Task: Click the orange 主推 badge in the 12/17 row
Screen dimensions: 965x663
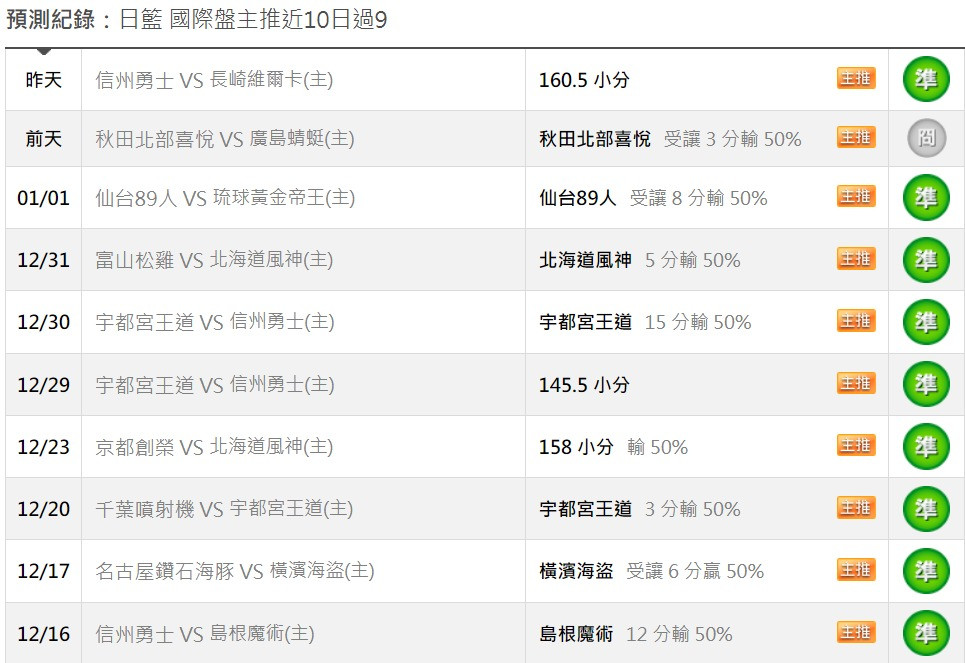Action: (x=856, y=569)
